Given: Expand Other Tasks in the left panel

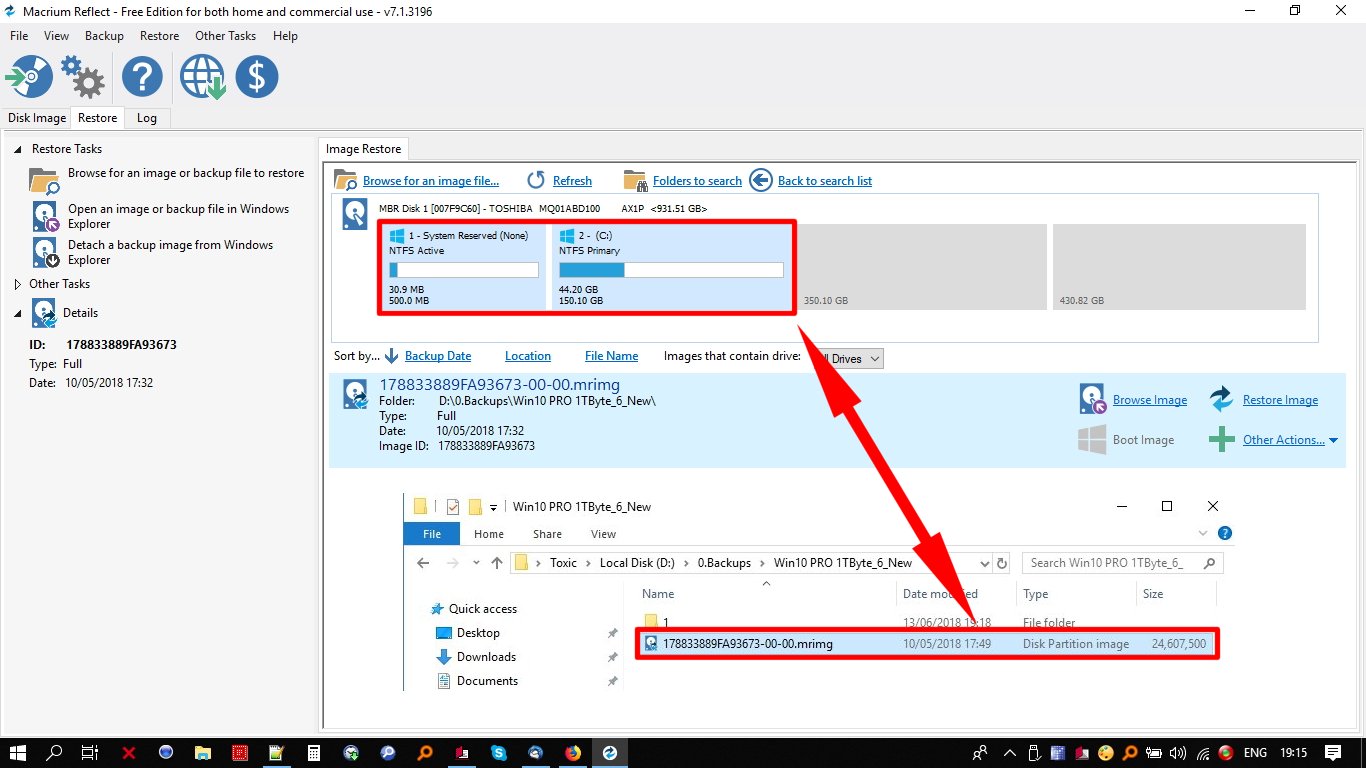Looking at the screenshot, I should 18,284.
